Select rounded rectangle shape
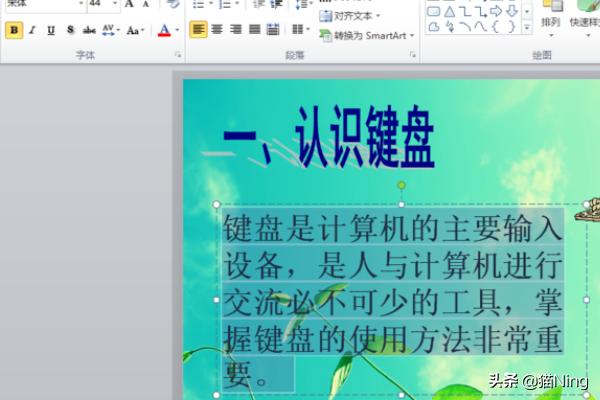Image resolution: width=600 pixels, height=400 pixels. [433, 11]
